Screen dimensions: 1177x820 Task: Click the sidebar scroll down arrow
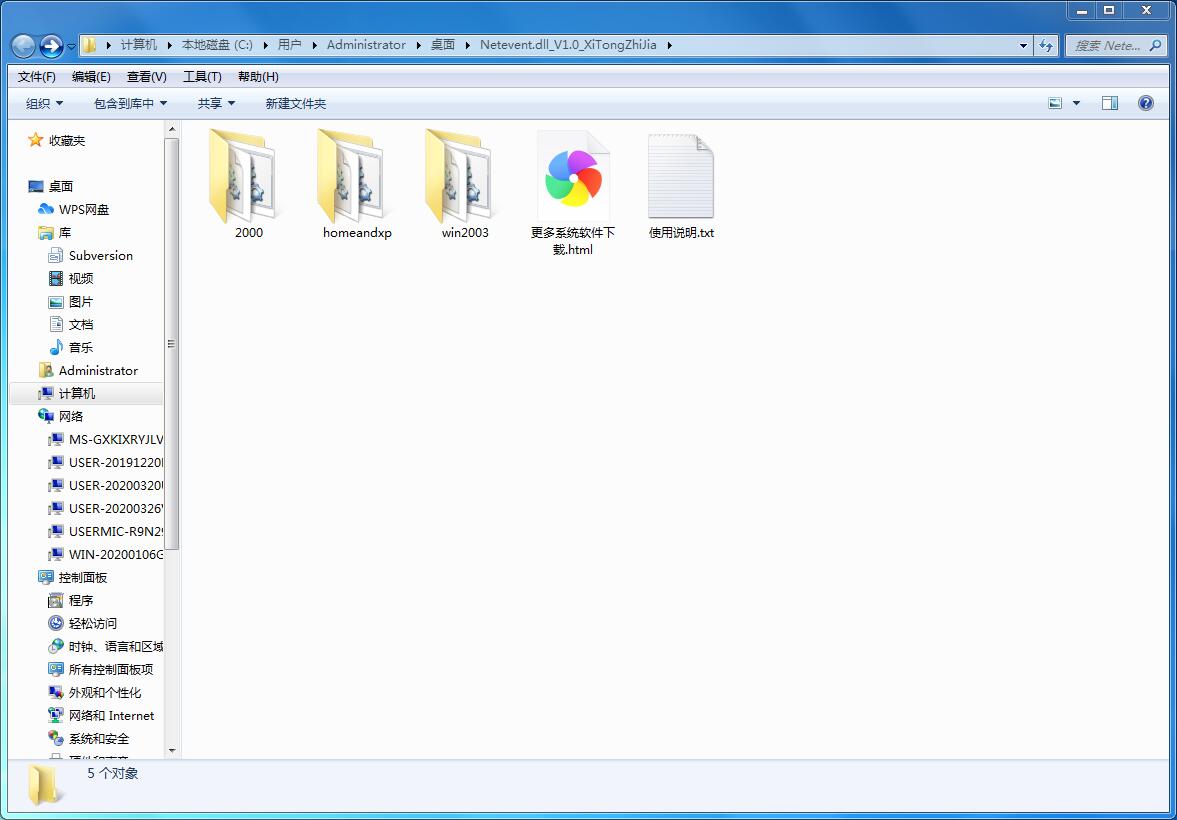coord(172,750)
